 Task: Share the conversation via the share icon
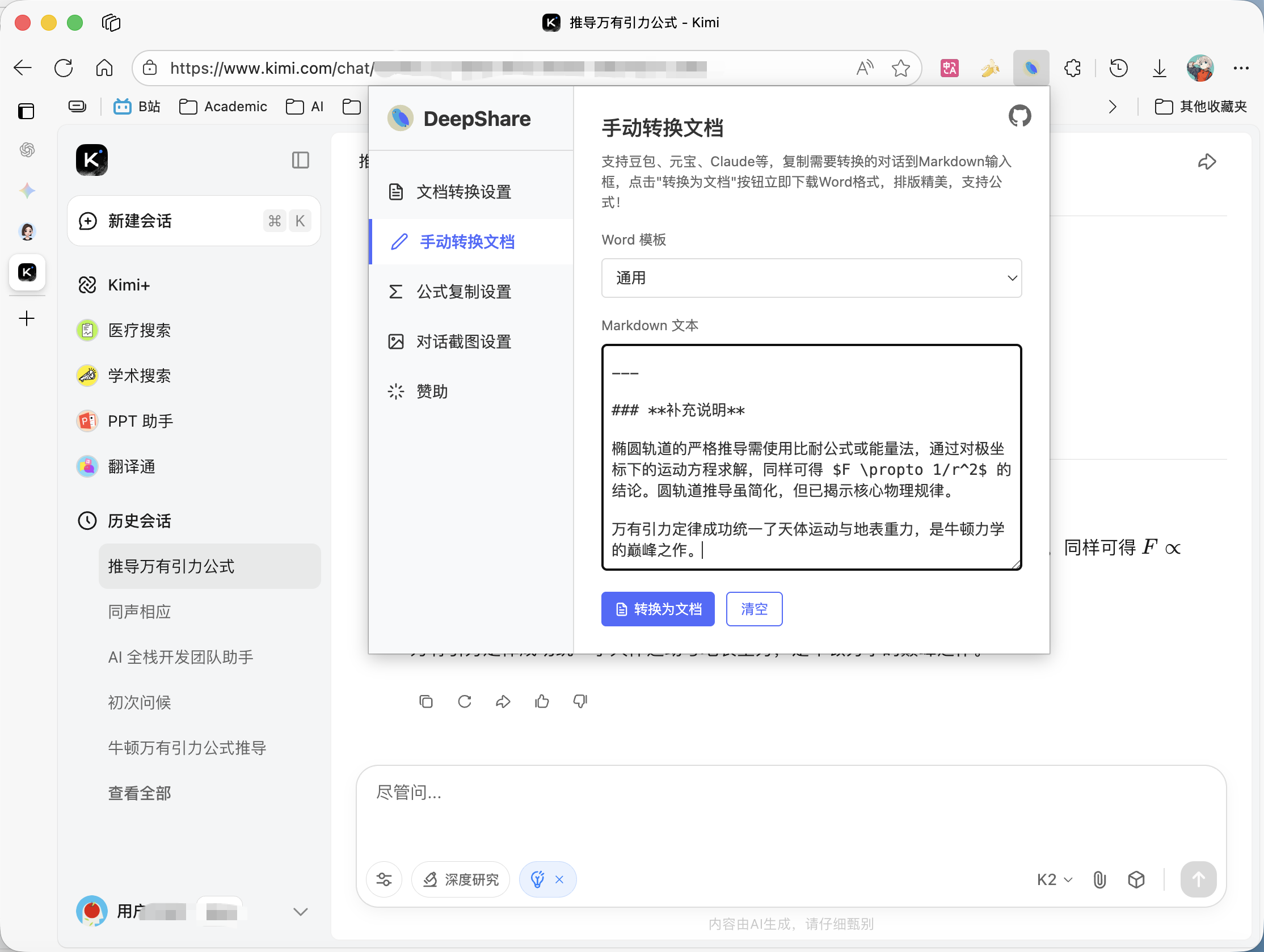(x=1207, y=161)
